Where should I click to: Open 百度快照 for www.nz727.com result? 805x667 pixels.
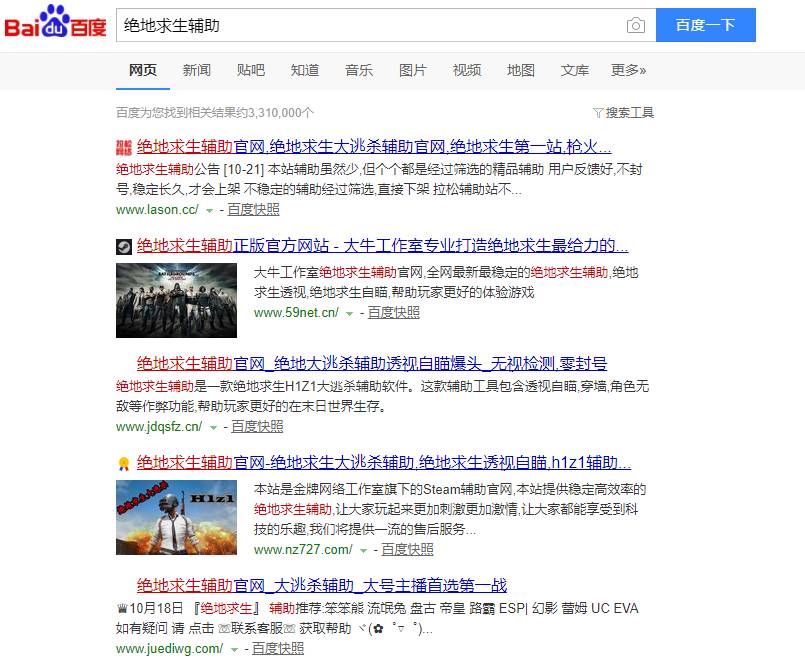click(408, 550)
